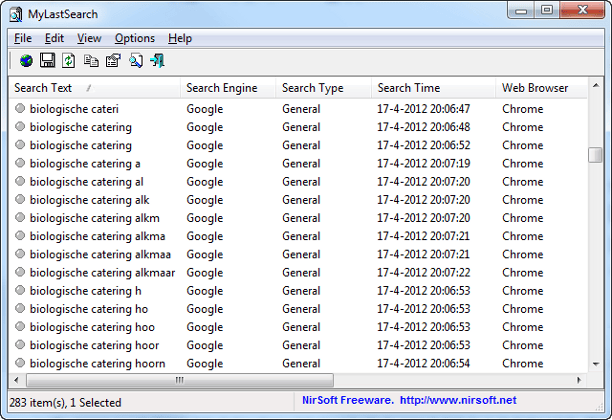This screenshot has width=612, height=420.
Task: Click the horizontal scrollbar thumb
Action: pyautogui.click(x=179, y=380)
